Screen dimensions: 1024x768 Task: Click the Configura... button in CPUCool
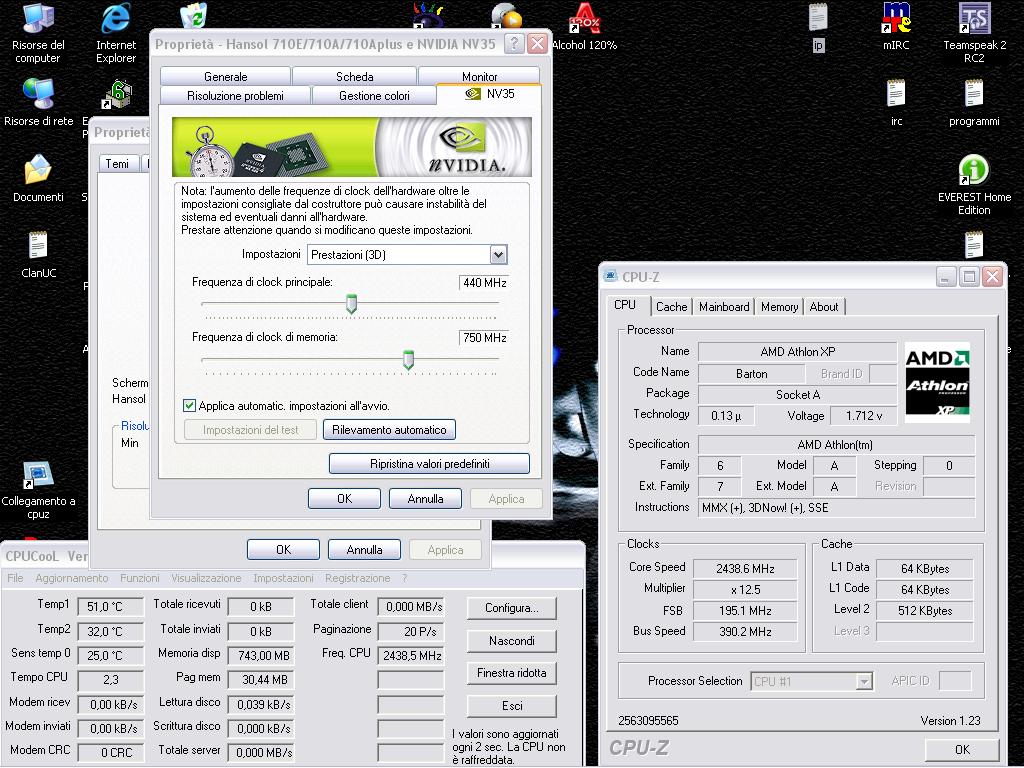pyautogui.click(x=512, y=607)
